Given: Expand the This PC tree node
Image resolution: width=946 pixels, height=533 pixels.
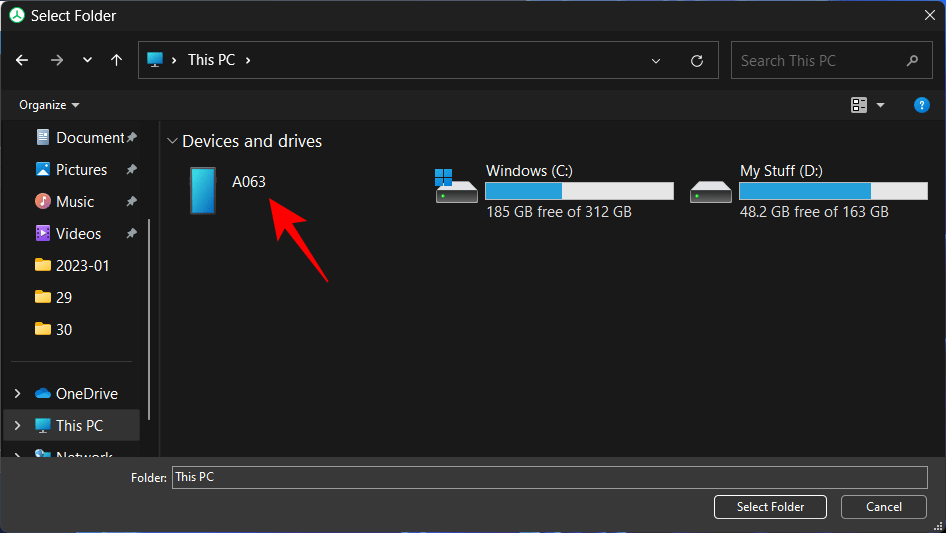Looking at the screenshot, I should pos(17,426).
